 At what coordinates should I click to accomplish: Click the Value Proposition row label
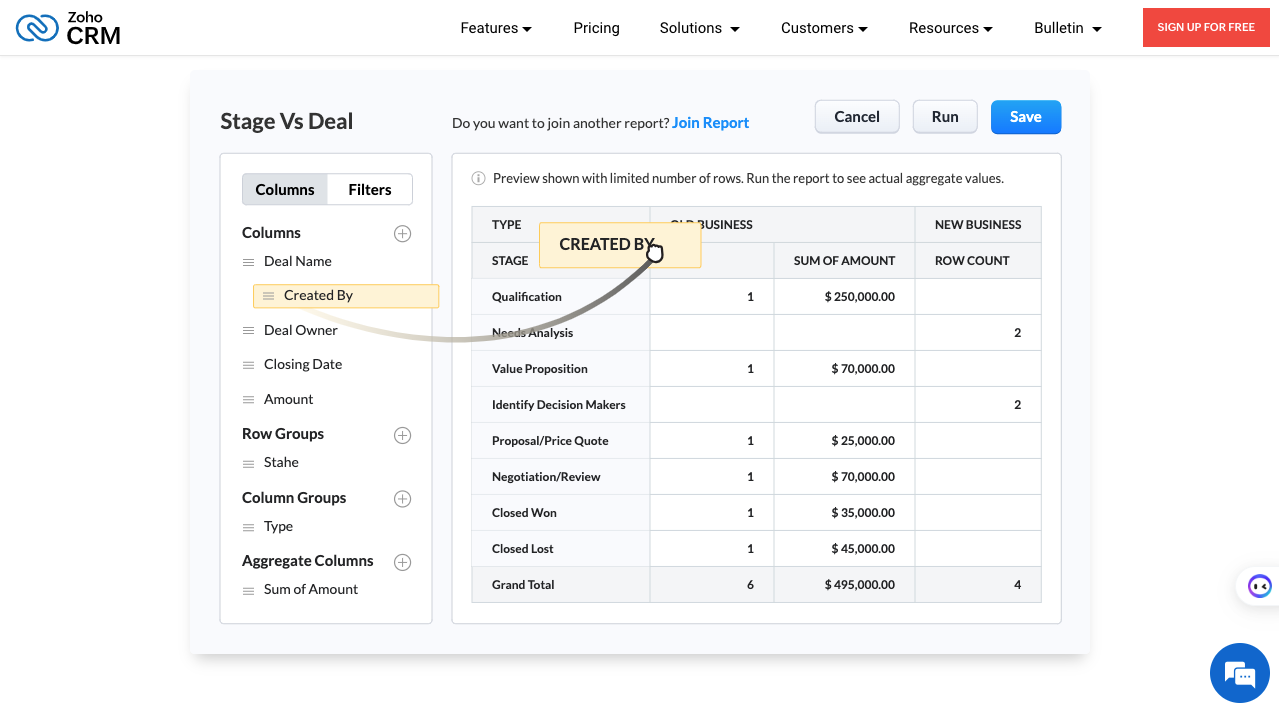[x=540, y=369]
